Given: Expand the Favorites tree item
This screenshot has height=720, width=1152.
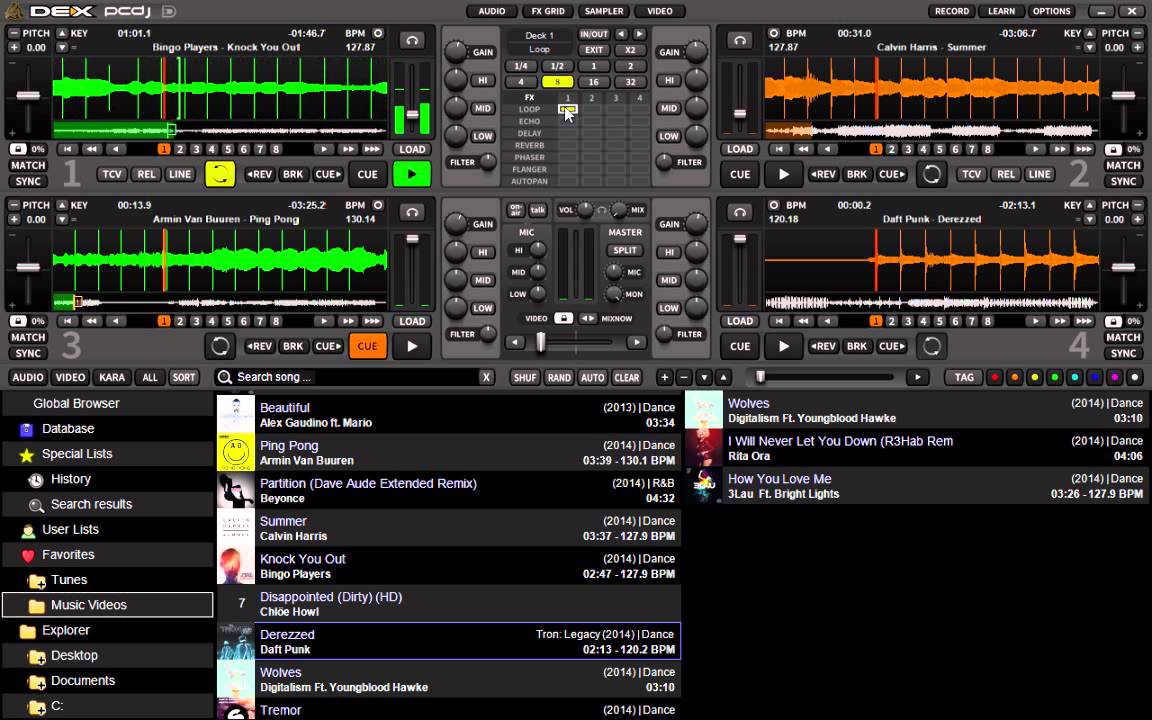Looking at the screenshot, I should pos(68,554).
